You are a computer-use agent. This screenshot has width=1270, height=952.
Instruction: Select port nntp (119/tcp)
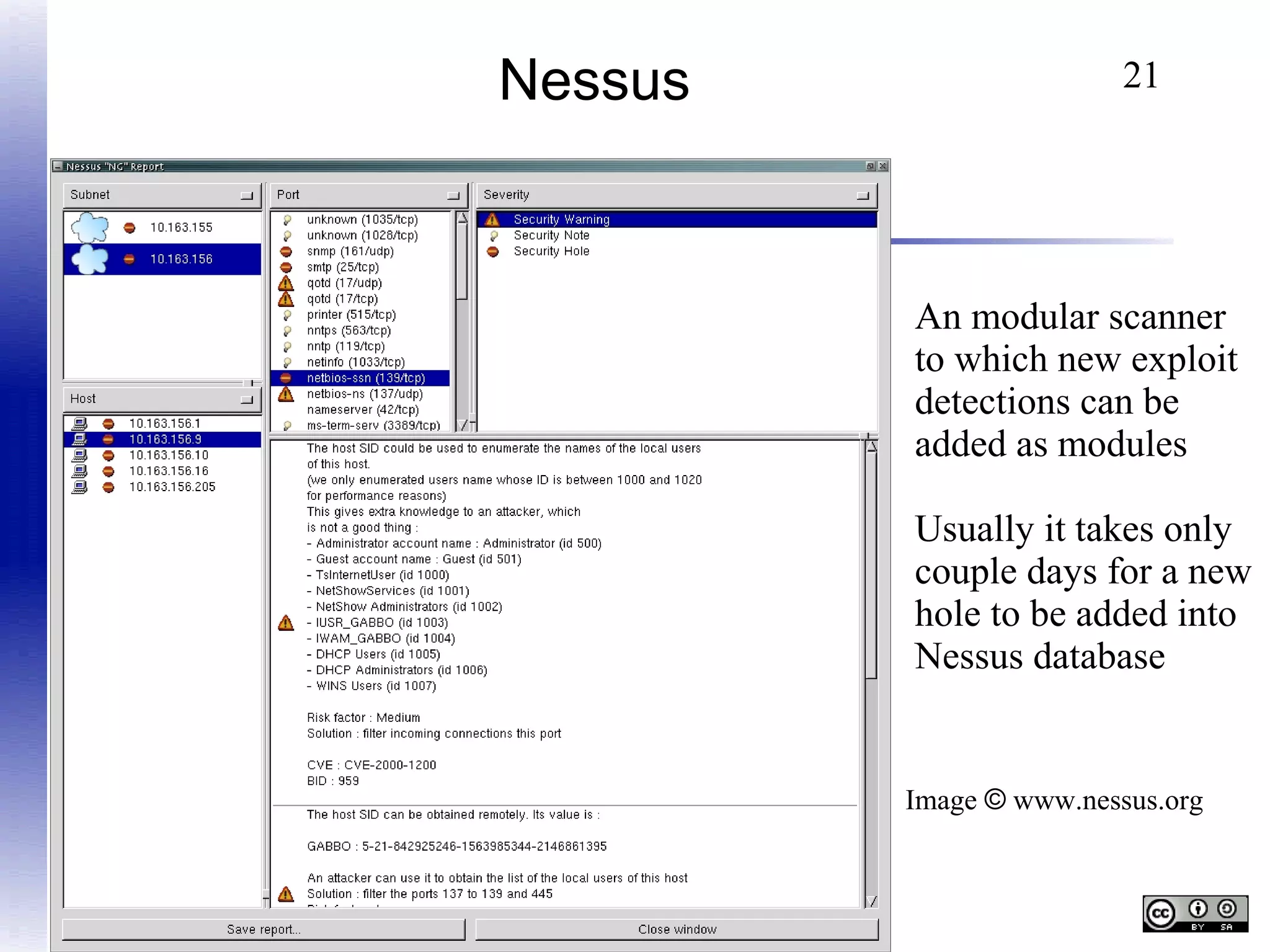click(360, 347)
